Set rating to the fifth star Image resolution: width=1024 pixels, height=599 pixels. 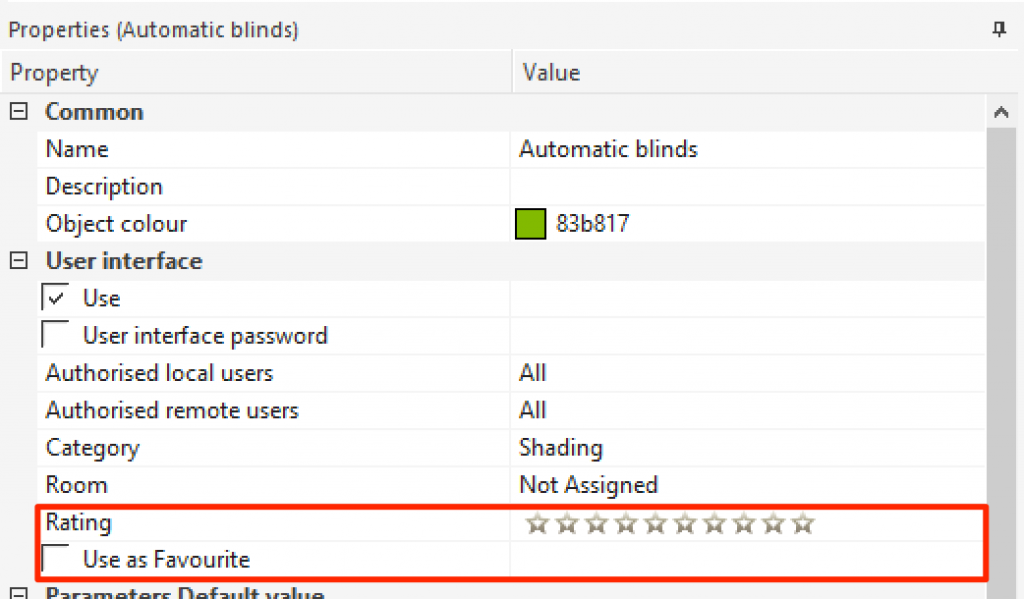655,523
